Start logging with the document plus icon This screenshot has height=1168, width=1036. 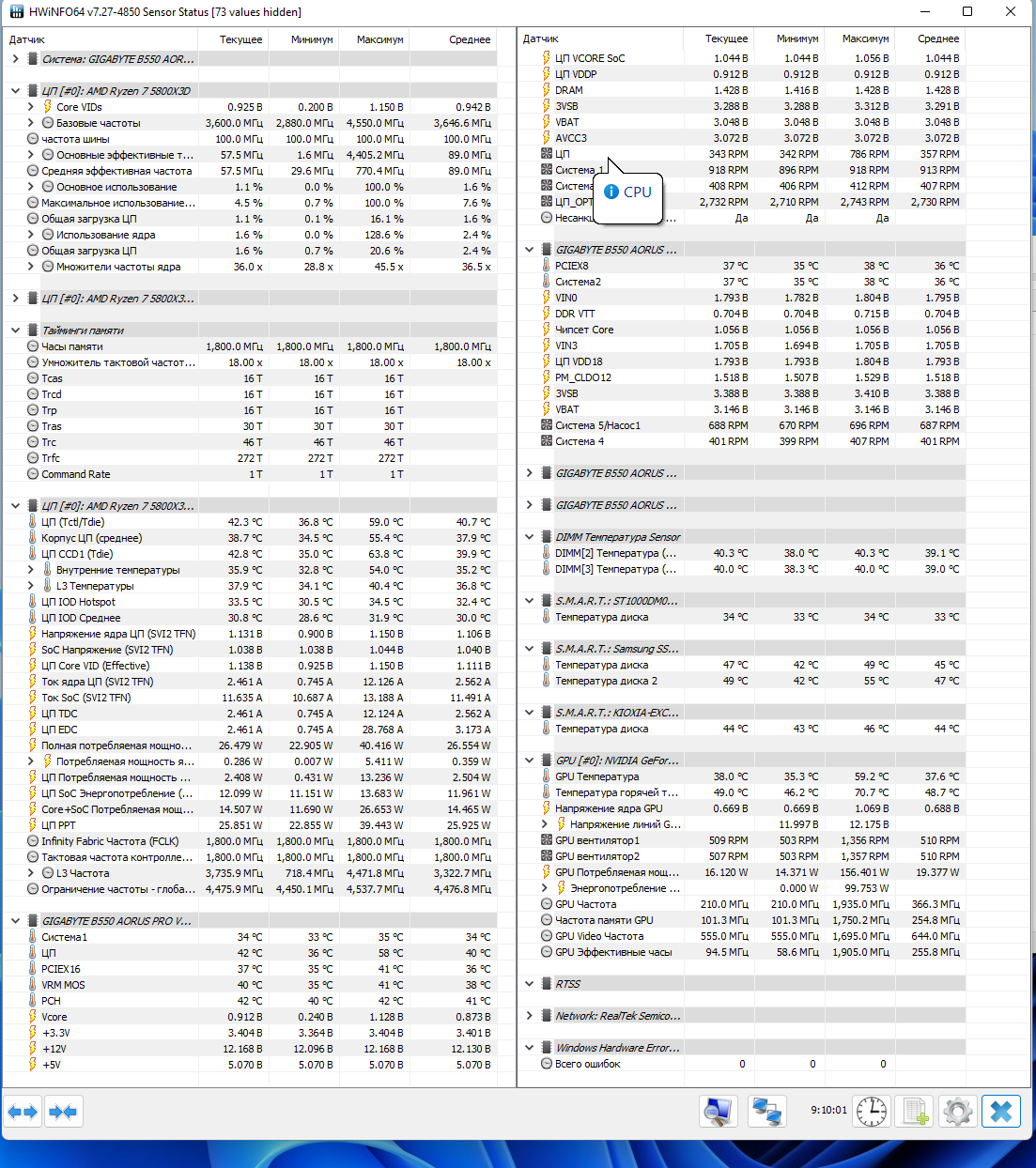916,1112
